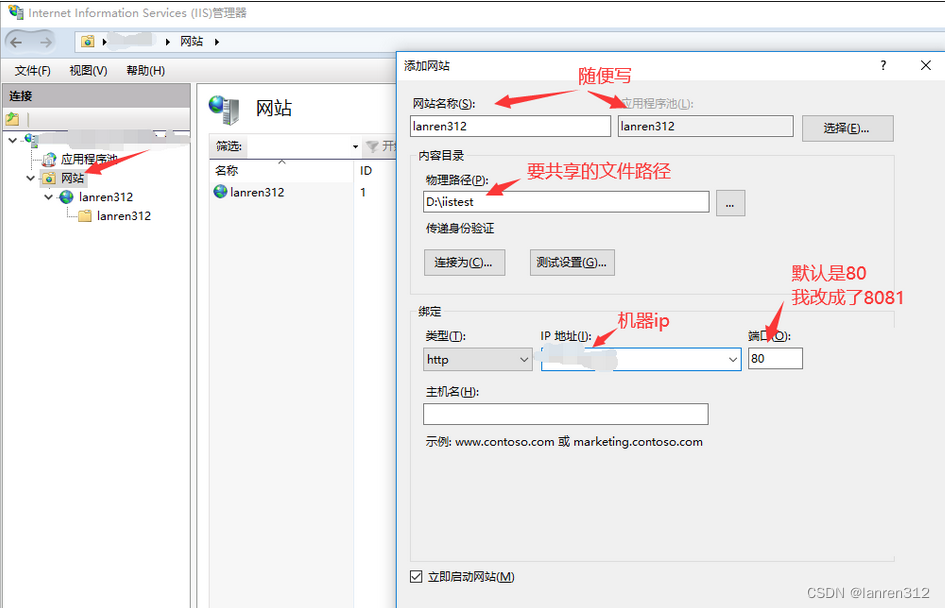Collapse the lanren312 site node
The image size is (945, 608).
(49, 197)
